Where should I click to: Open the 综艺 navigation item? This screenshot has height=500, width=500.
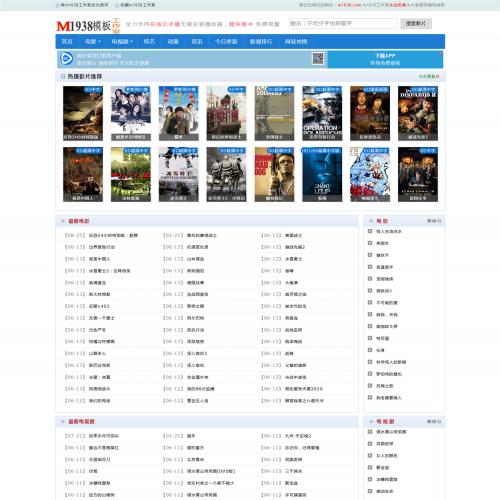tap(149, 42)
